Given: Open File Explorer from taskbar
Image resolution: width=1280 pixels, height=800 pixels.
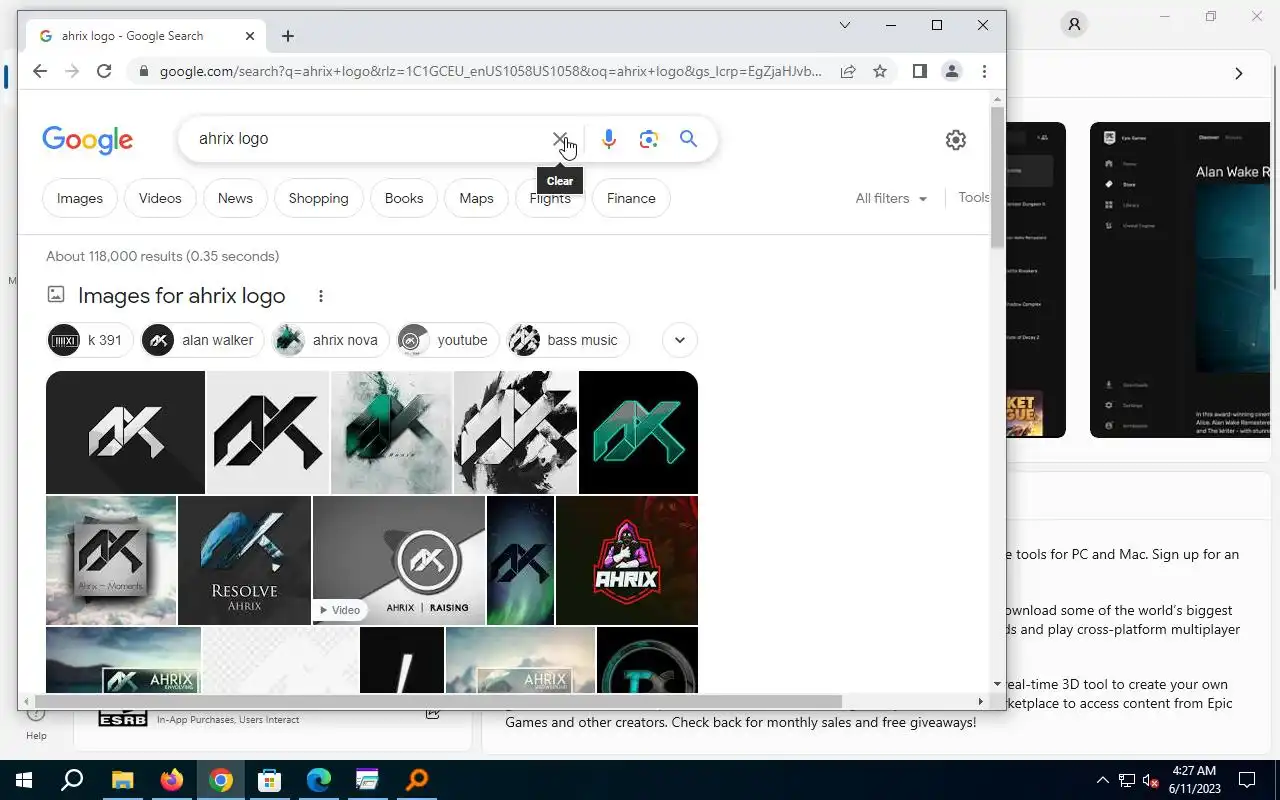Looking at the screenshot, I should 122,780.
